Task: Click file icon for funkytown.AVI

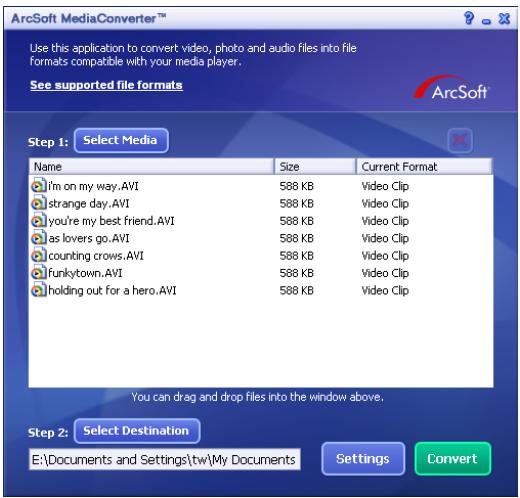Action: [x=39, y=273]
